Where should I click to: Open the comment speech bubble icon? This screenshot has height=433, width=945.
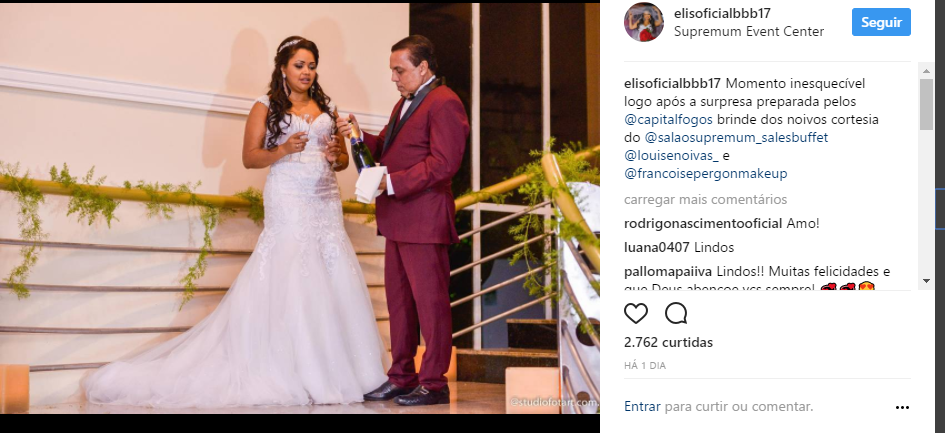(x=676, y=314)
